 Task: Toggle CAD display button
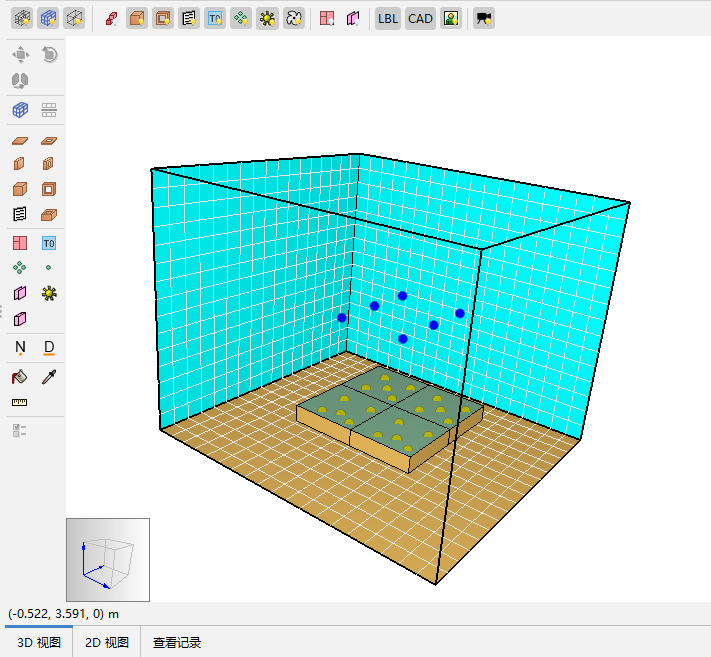420,18
